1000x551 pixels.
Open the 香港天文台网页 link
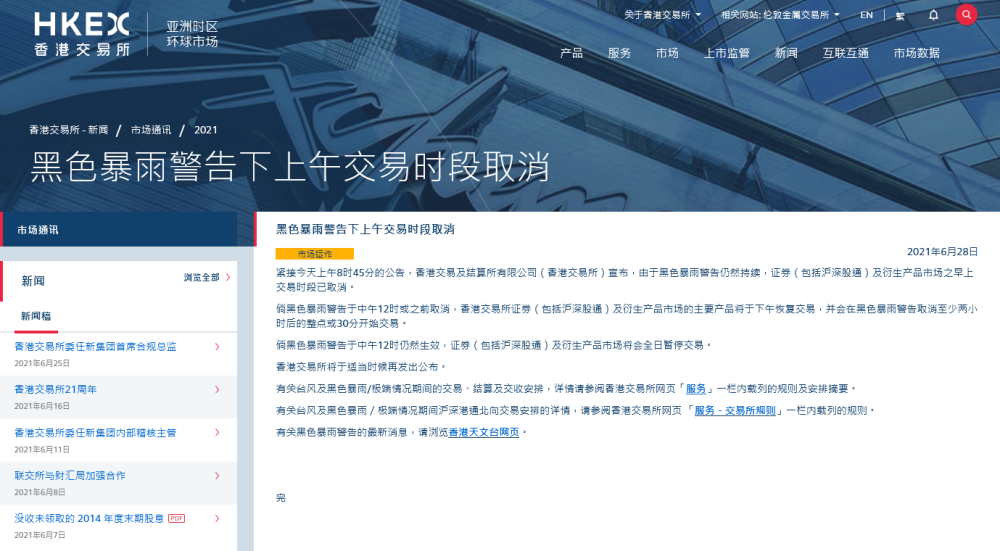[483, 432]
